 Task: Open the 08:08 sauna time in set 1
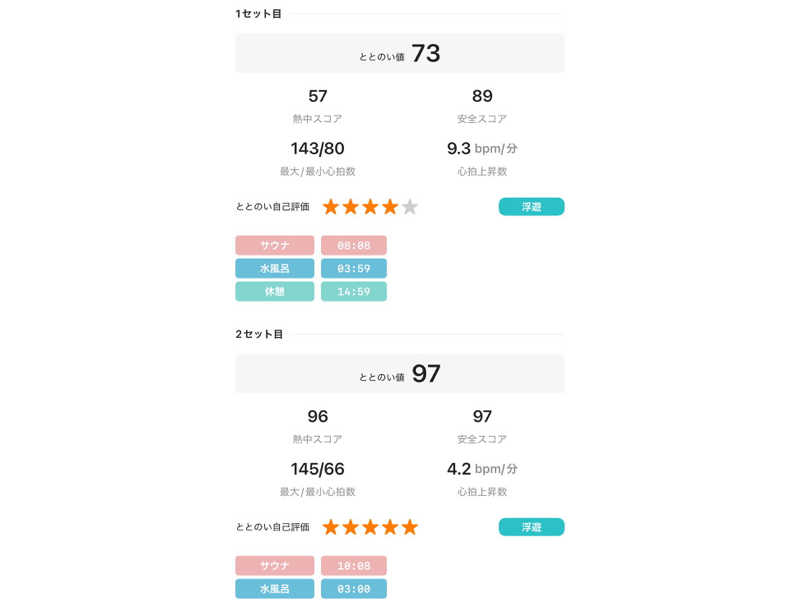(x=354, y=245)
